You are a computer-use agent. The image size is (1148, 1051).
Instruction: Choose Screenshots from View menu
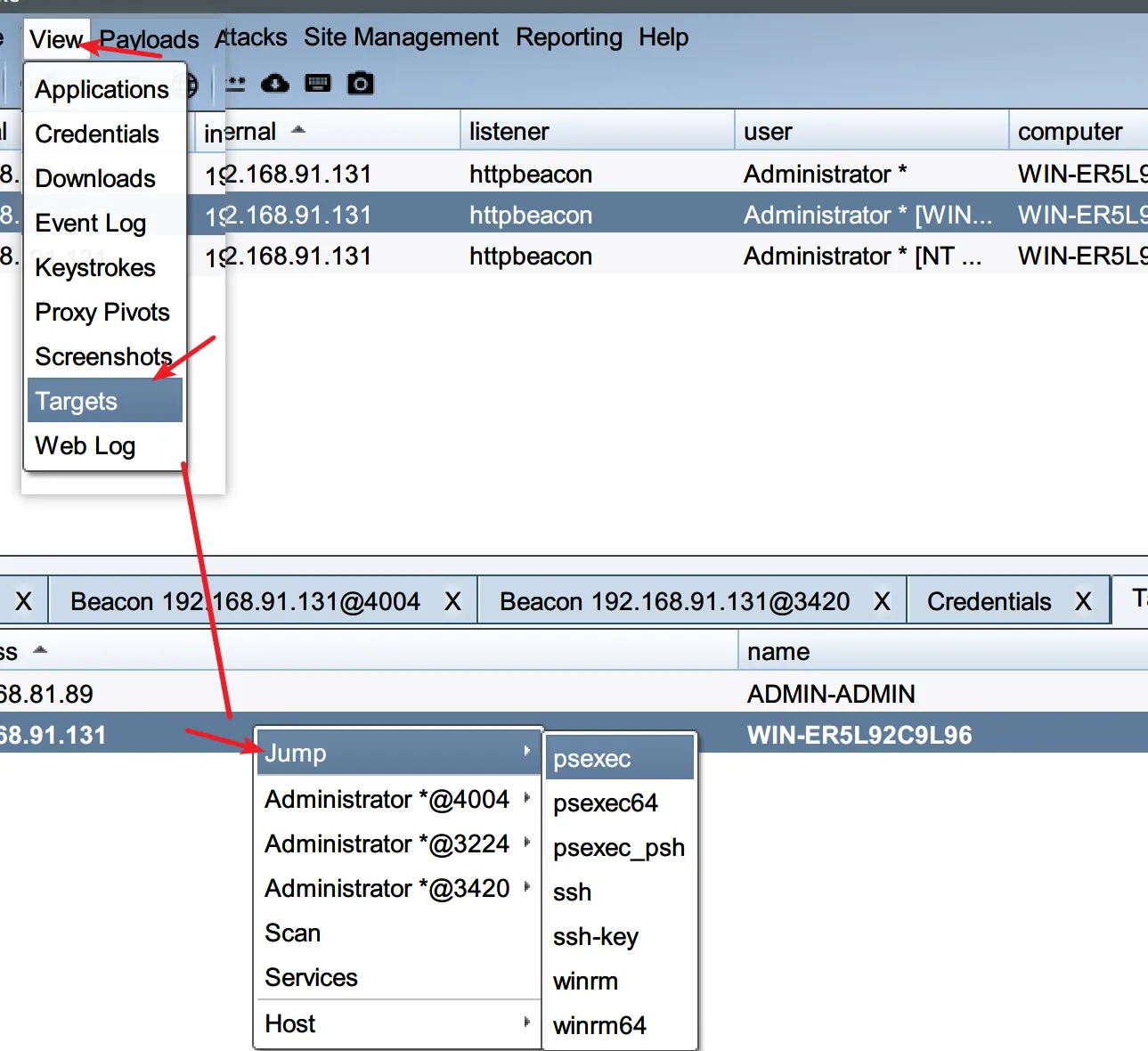104,356
